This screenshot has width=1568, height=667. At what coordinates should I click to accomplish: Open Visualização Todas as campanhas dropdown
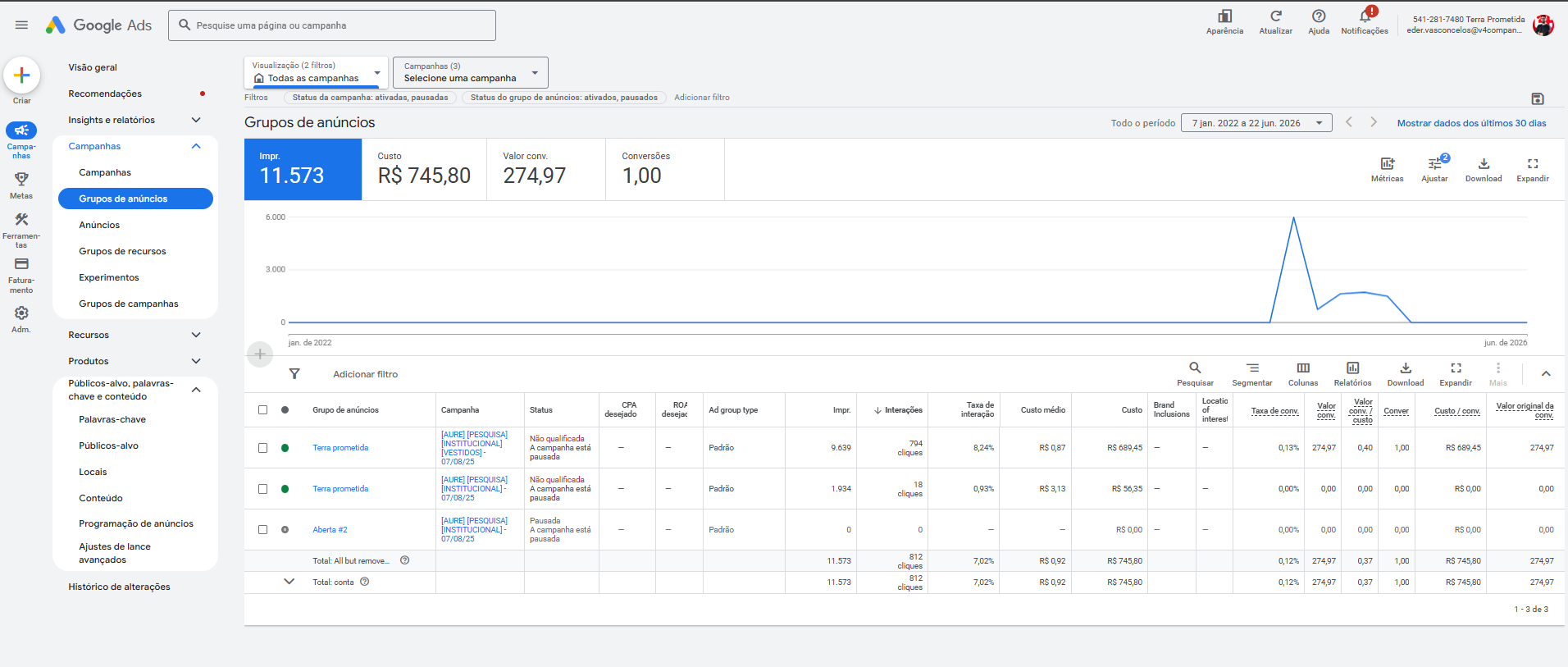pyautogui.click(x=316, y=72)
